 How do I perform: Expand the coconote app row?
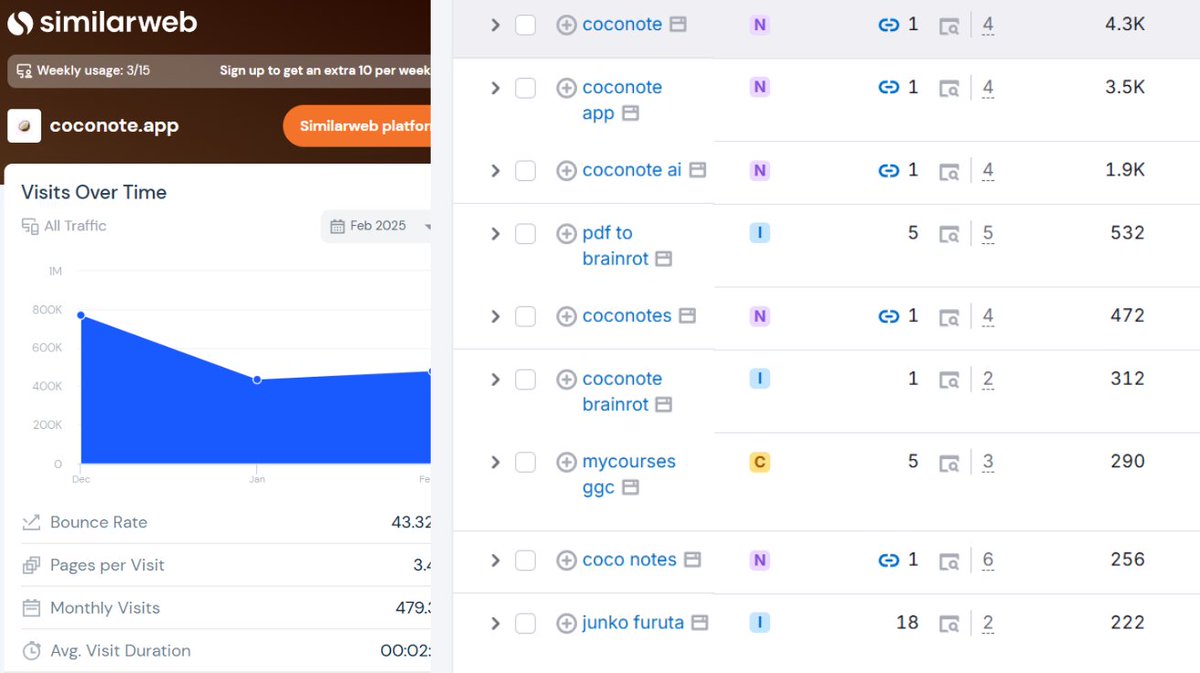tap(494, 88)
